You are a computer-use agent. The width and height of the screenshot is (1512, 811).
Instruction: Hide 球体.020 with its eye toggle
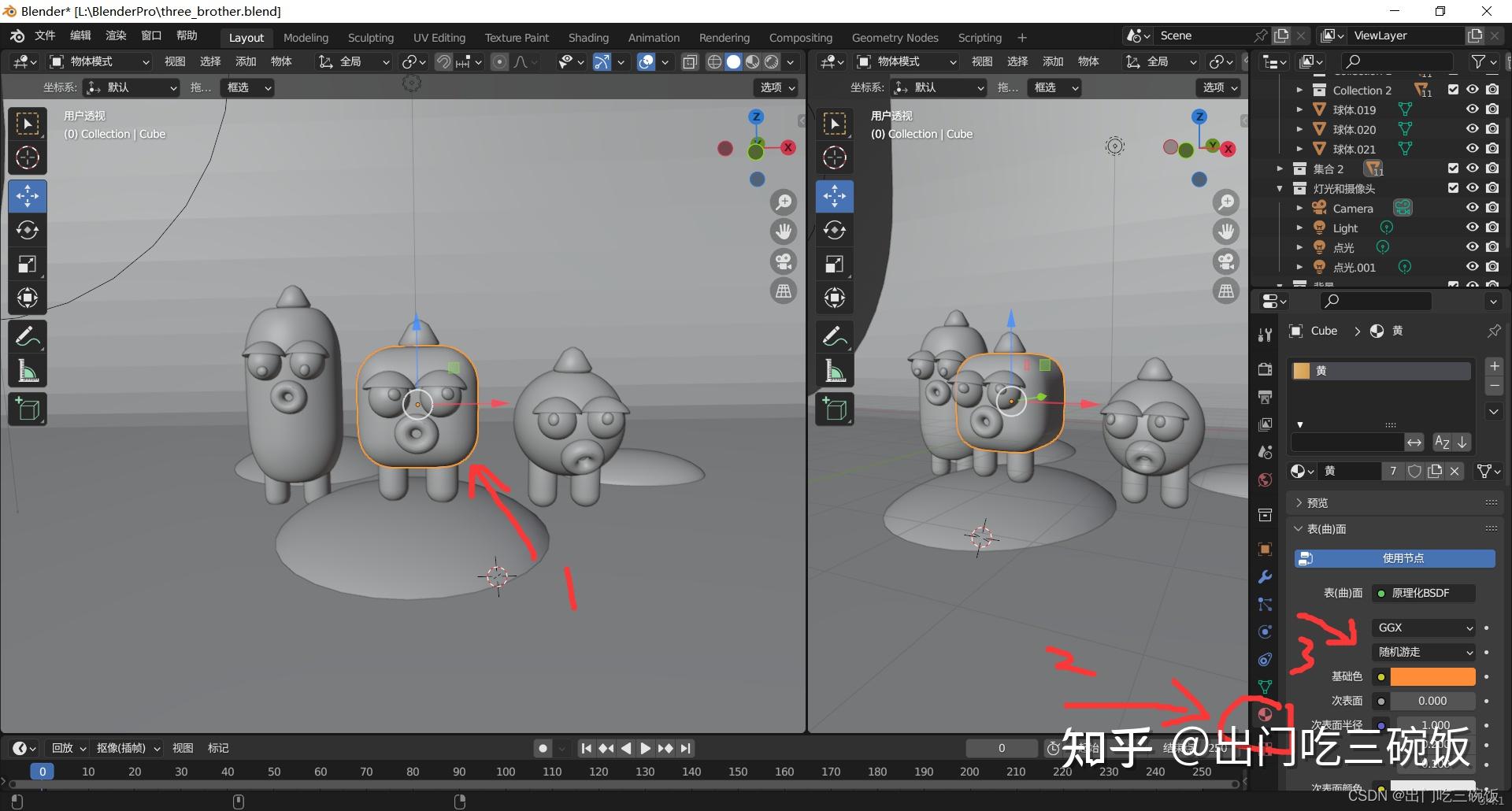coord(1472,129)
